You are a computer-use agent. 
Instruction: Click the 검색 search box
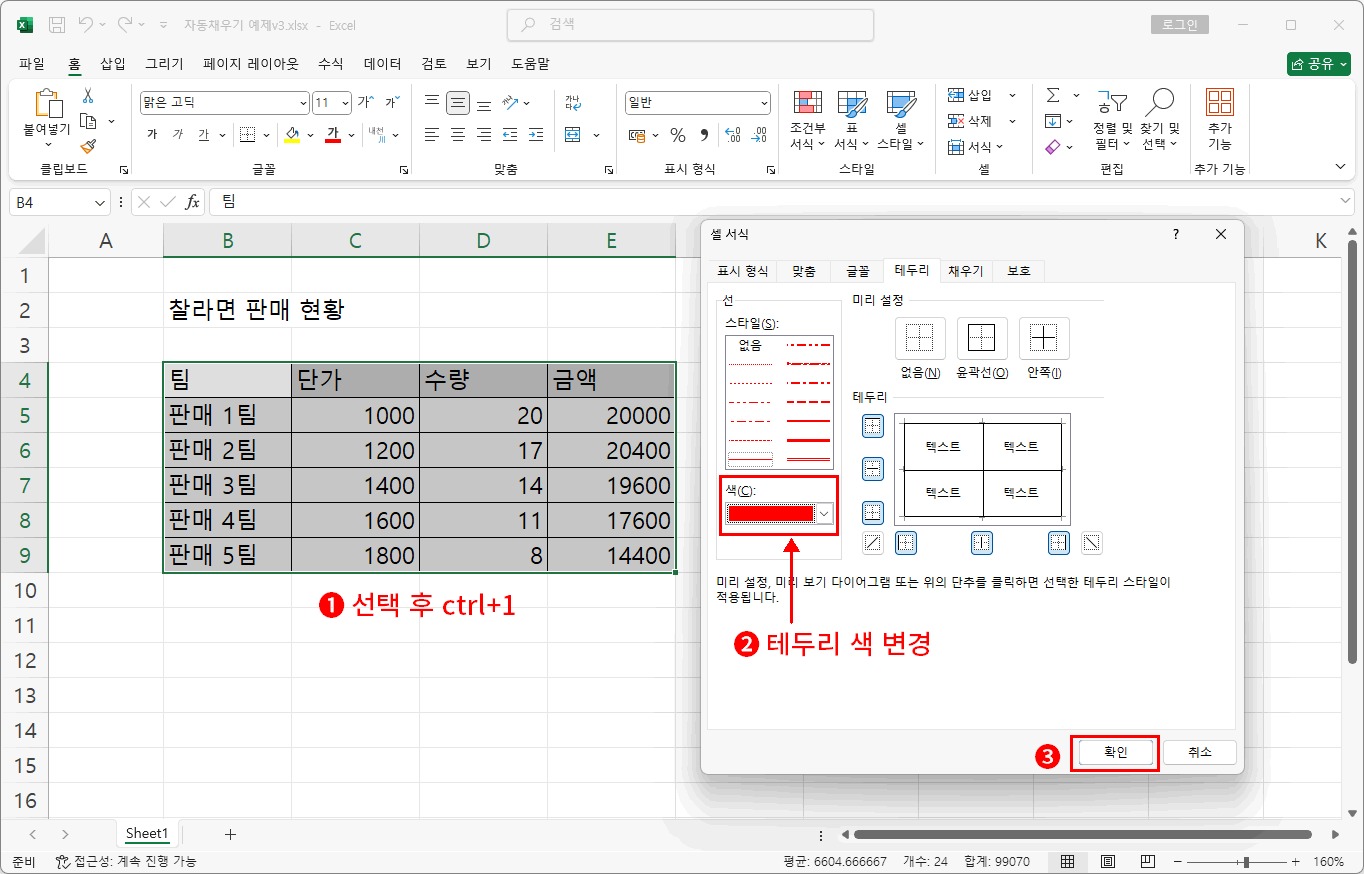point(691,25)
